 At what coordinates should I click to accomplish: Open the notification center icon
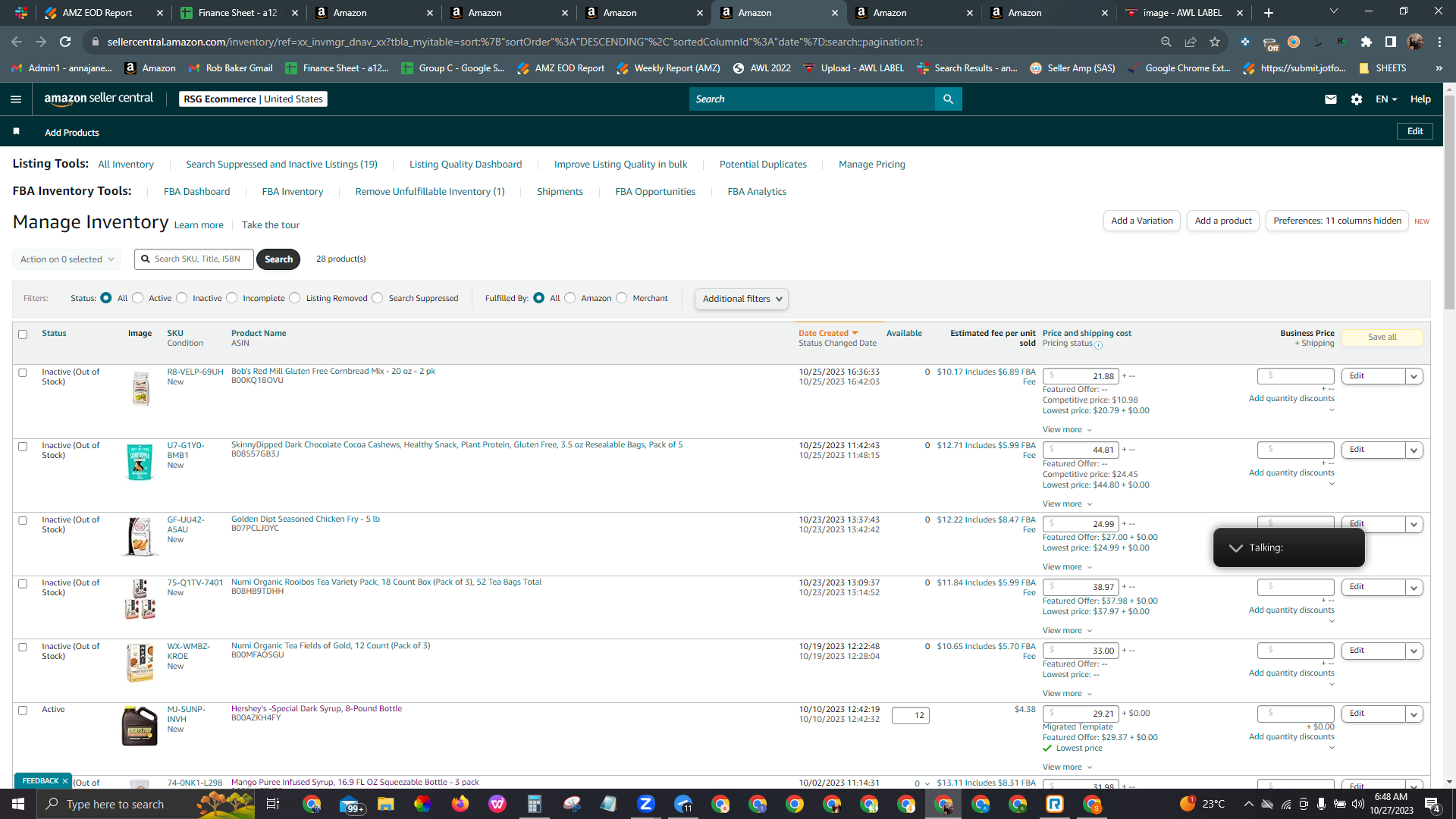[x=1432, y=804]
